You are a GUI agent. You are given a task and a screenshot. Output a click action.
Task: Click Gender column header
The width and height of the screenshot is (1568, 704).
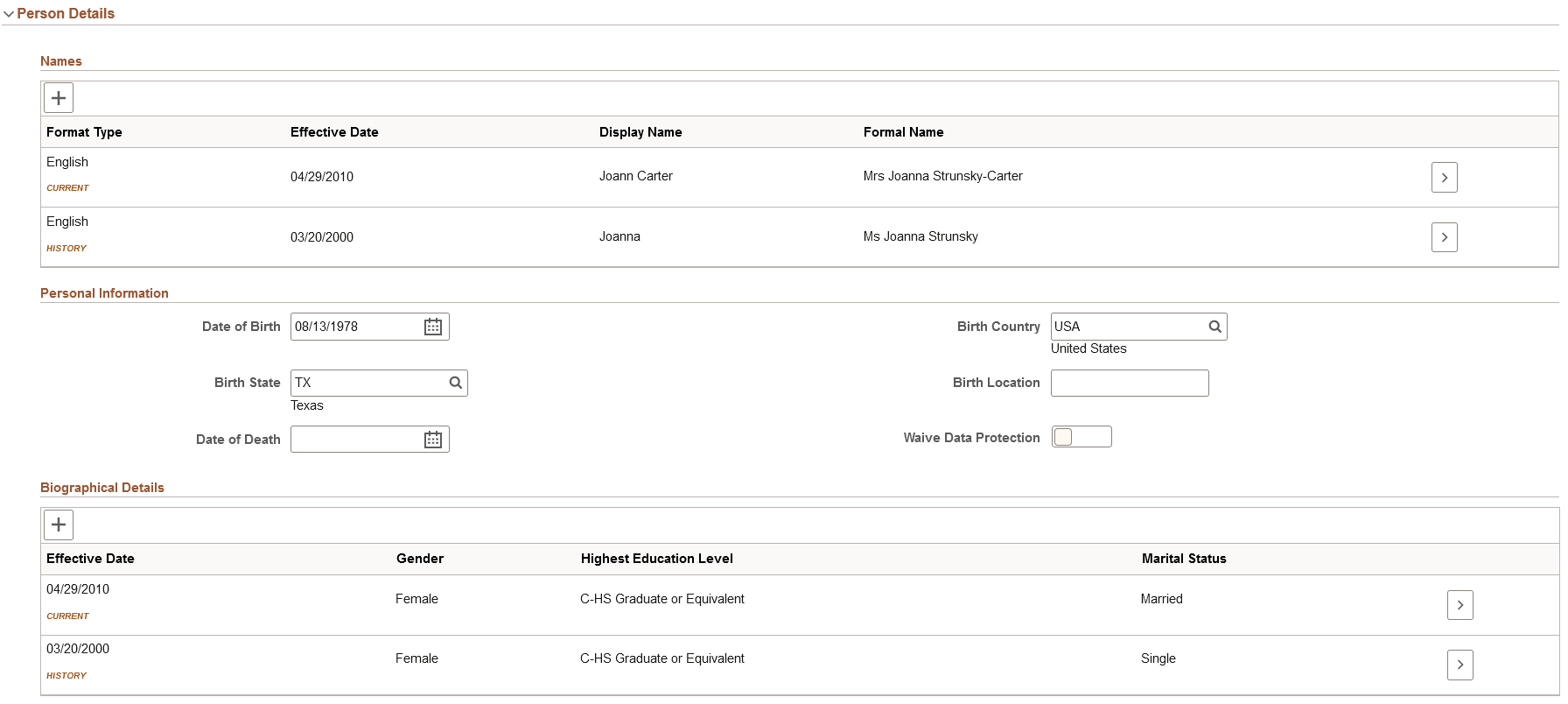420,559
